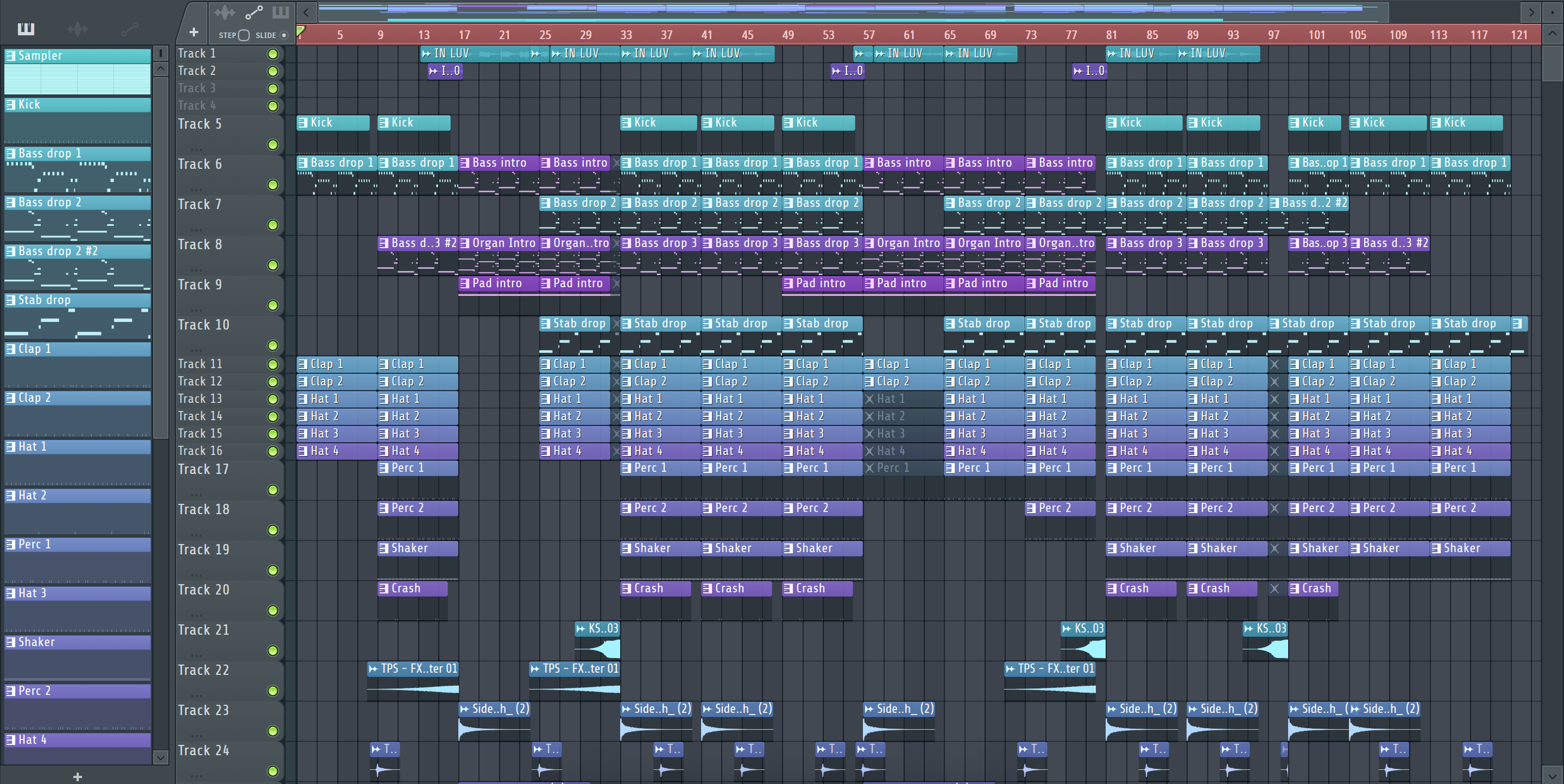Click bar 97 on the timeline ruler
Image resolution: width=1564 pixels, height=784 pixels.
tap(1273, 35)
